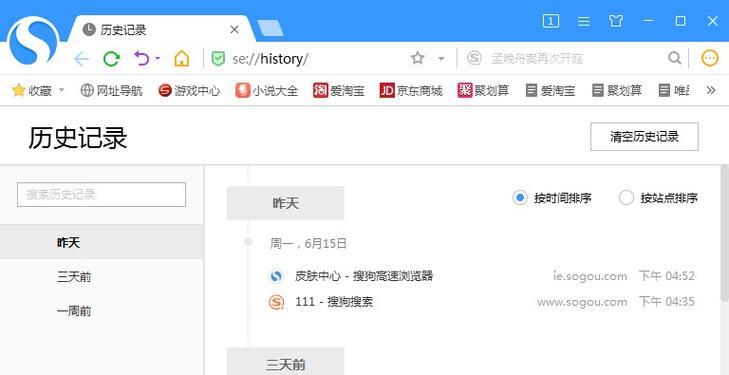
Task: Select 昨天 in the left sidebar
Action: click(x=101, y=242)
